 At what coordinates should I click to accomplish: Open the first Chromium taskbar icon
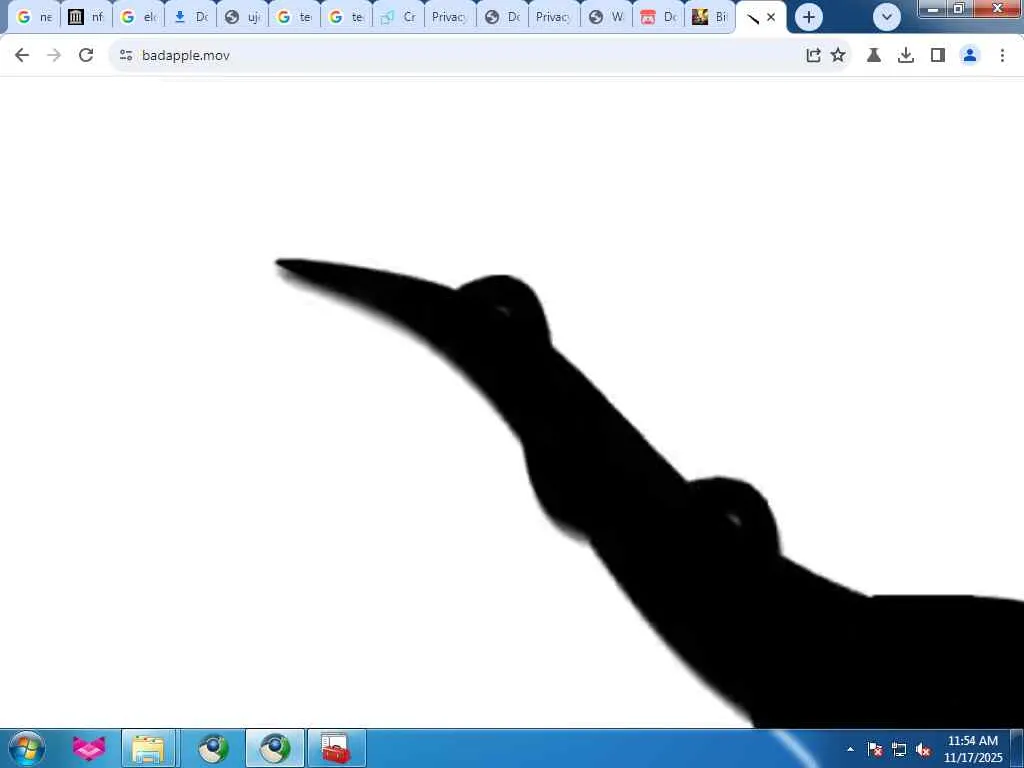(x=213, y=748)
